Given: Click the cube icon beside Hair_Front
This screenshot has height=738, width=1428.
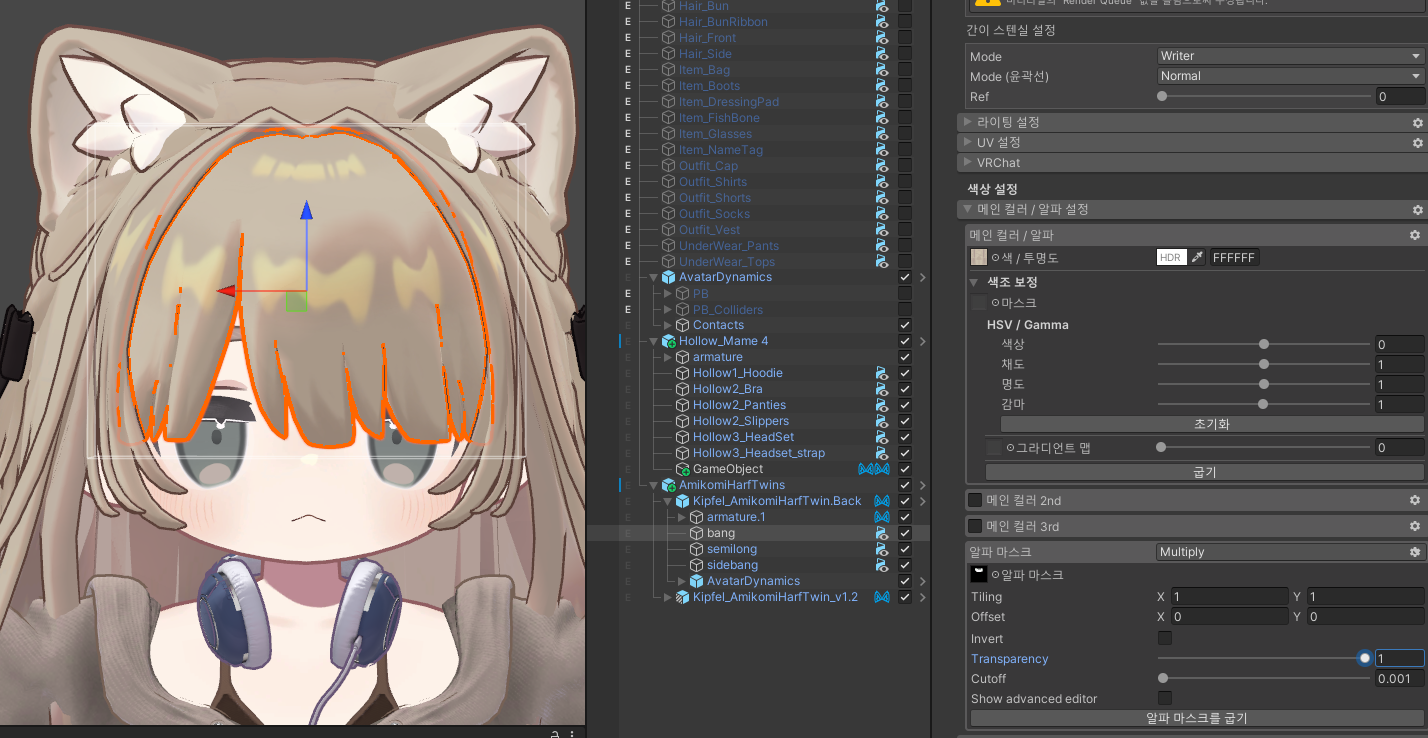Looking at the screenshot, I should pos(669,38).
